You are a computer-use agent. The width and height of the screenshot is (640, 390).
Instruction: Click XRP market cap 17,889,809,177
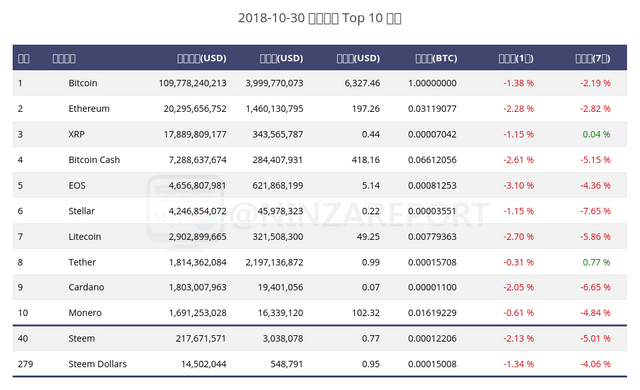[195, 134]
